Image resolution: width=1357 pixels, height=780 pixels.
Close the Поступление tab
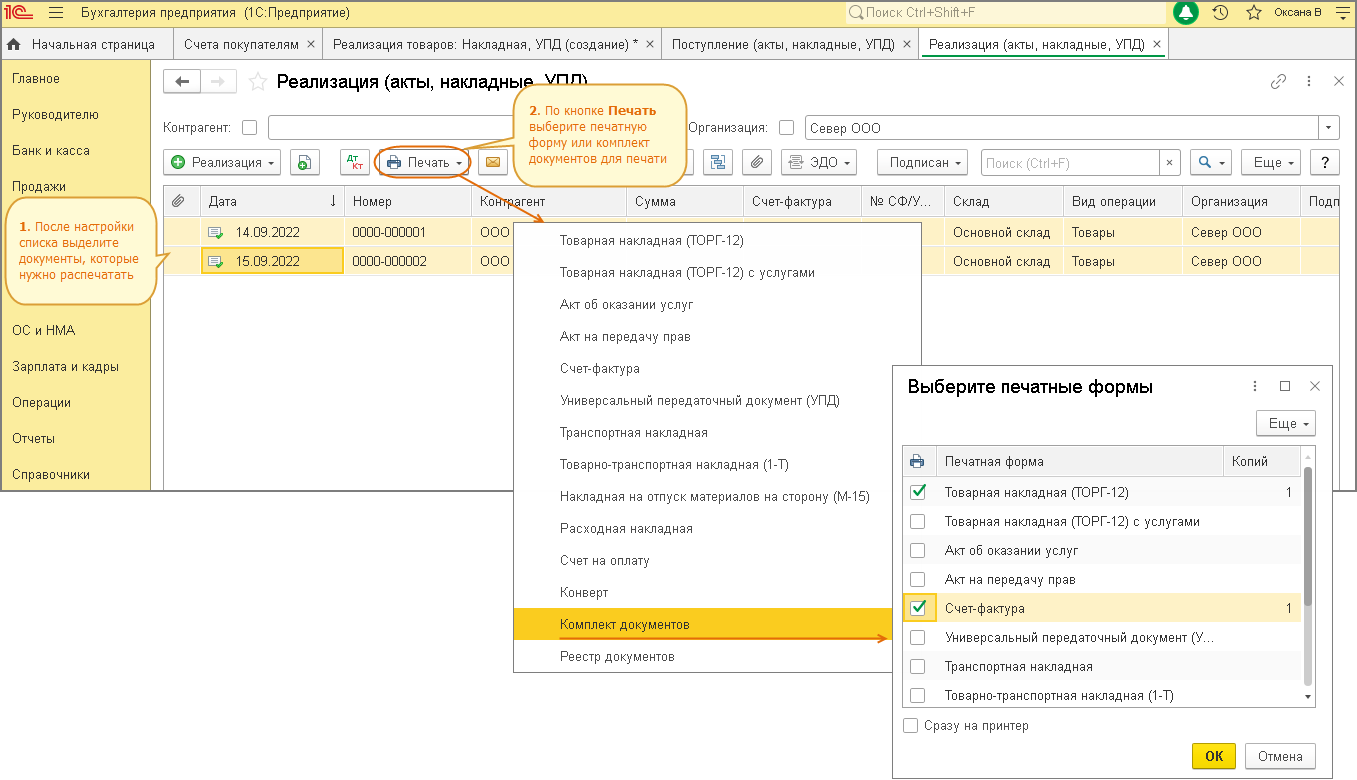[908, 44]
